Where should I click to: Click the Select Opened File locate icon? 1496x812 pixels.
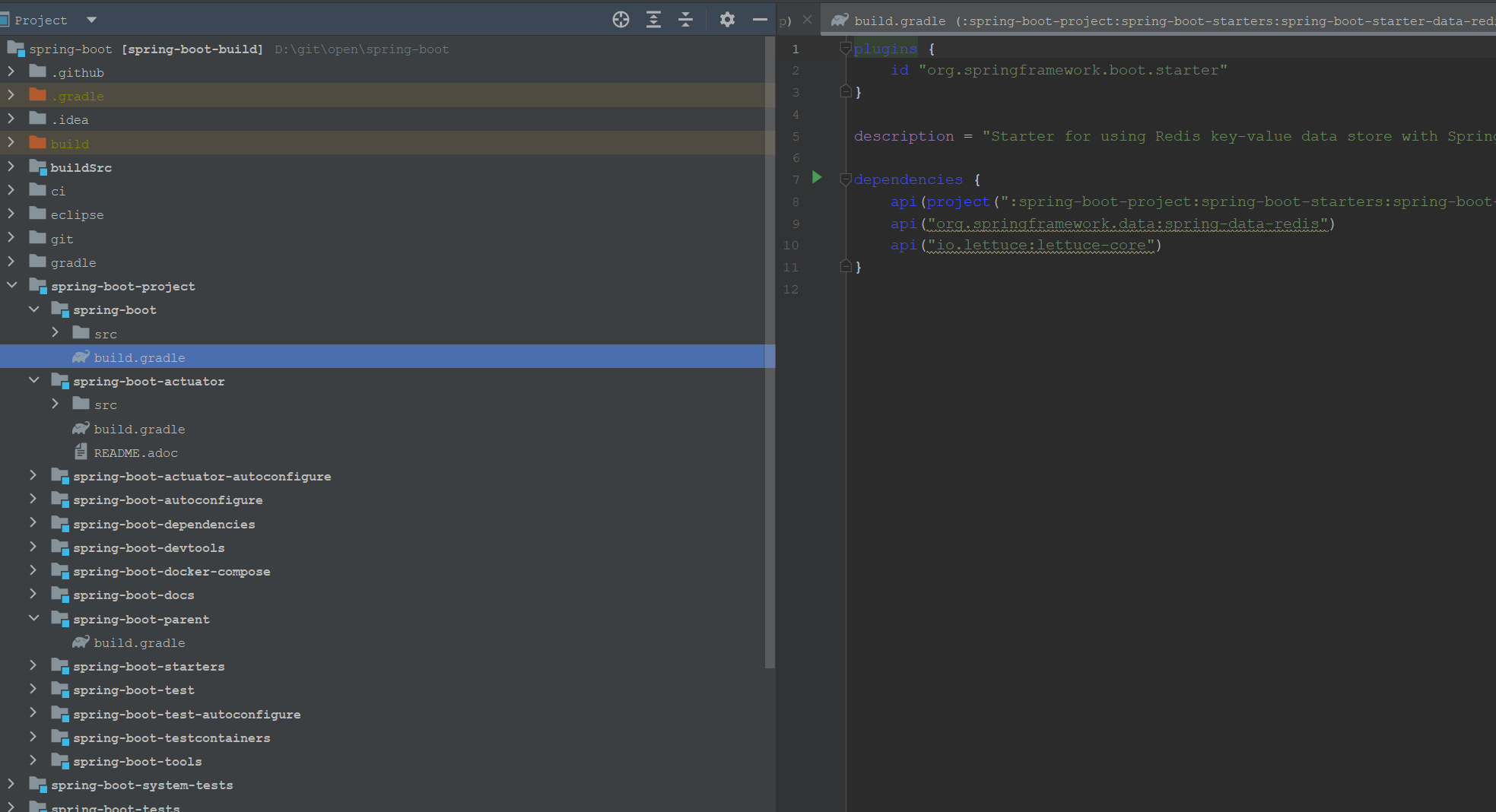(x=621, y=20)
